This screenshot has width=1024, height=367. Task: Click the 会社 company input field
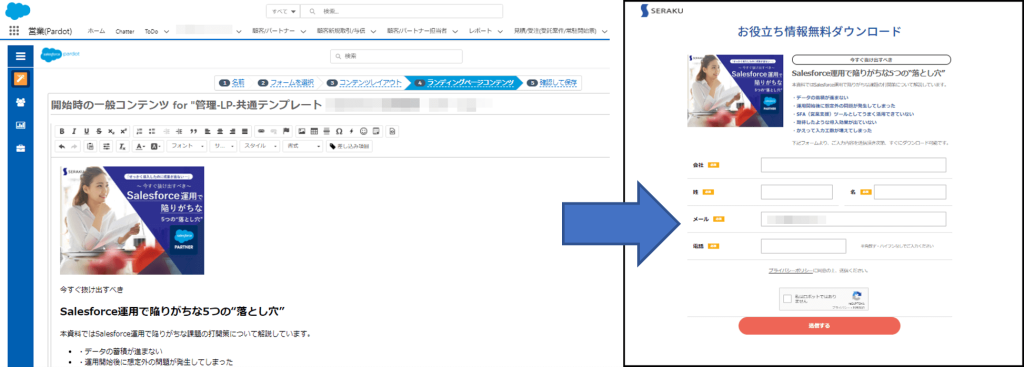853,165
